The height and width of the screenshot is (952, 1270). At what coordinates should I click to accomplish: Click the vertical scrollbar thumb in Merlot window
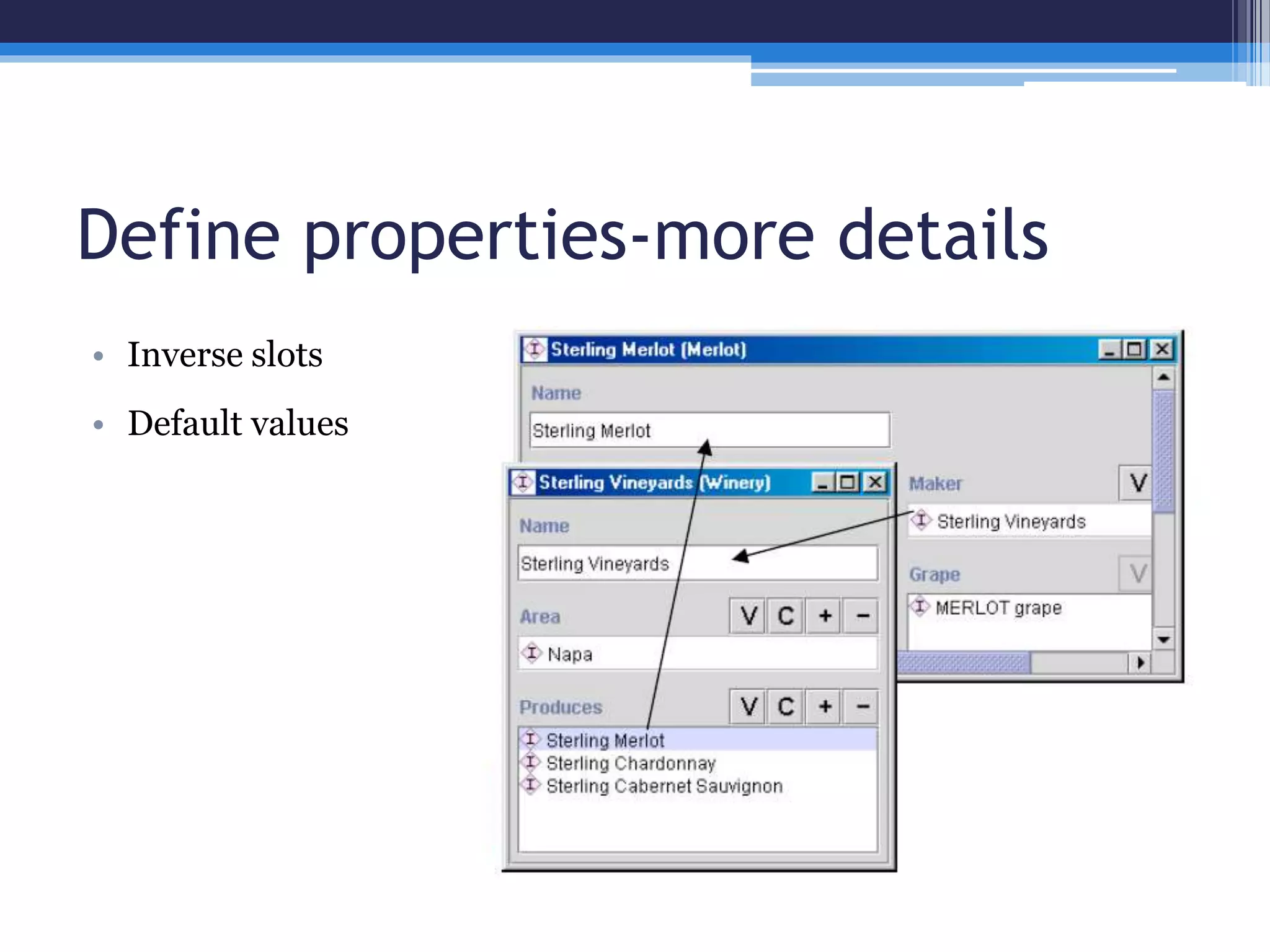coord(1163,451)
